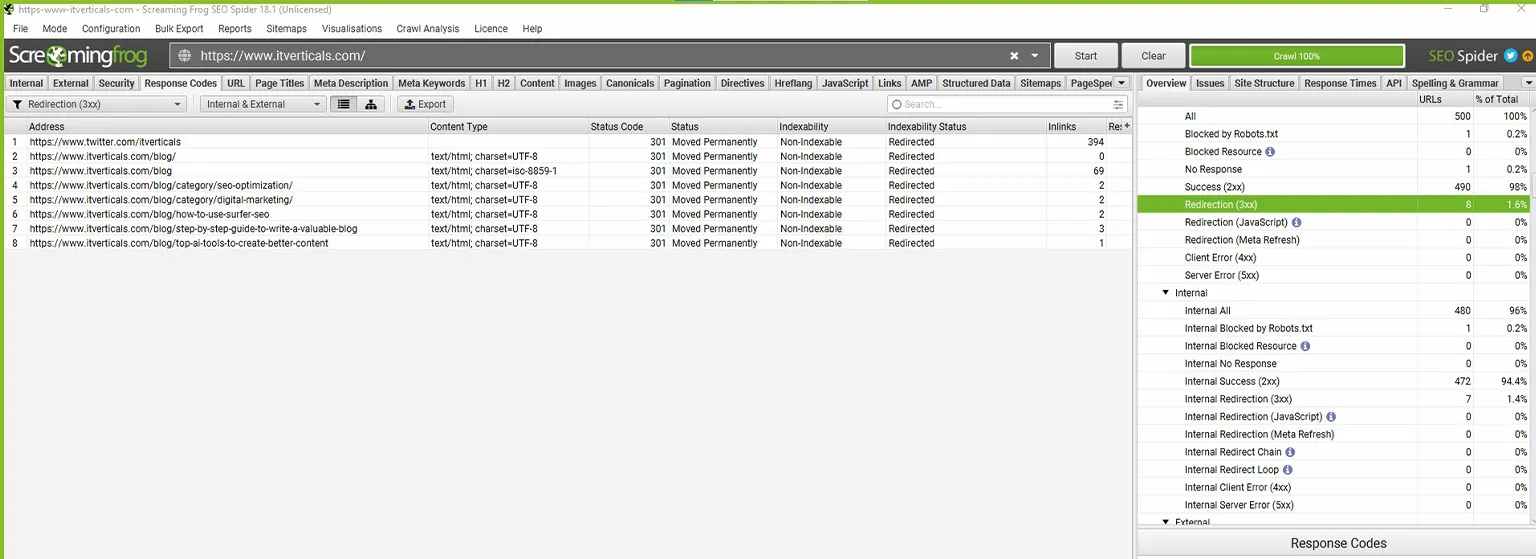
Task: Switch to tree view mode
Action: click(371, 104)
